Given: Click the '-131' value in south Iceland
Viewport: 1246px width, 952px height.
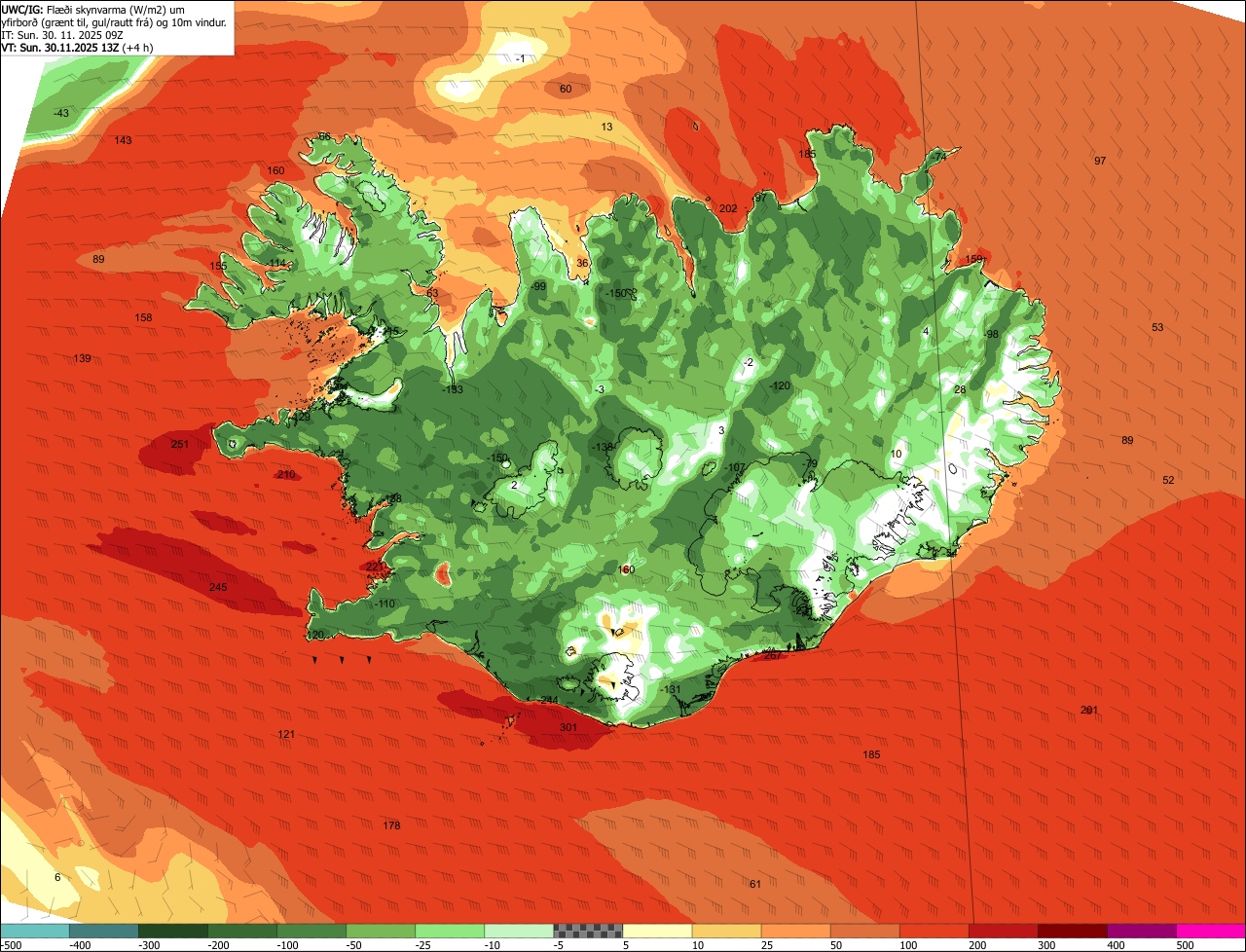Looking at the screenshot, I should 672,689.
